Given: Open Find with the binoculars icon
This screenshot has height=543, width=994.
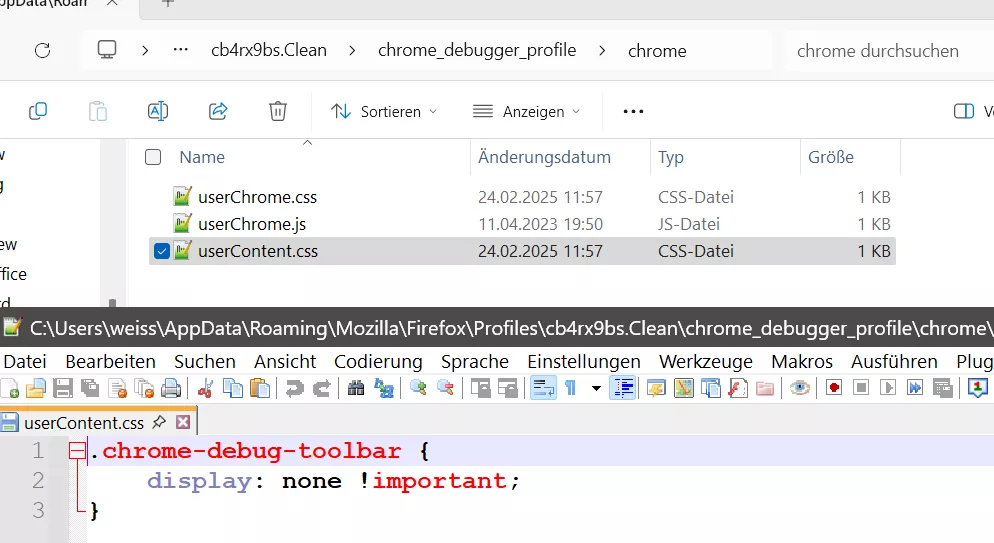Looking at the screenshot, I should tap(356, 388).
